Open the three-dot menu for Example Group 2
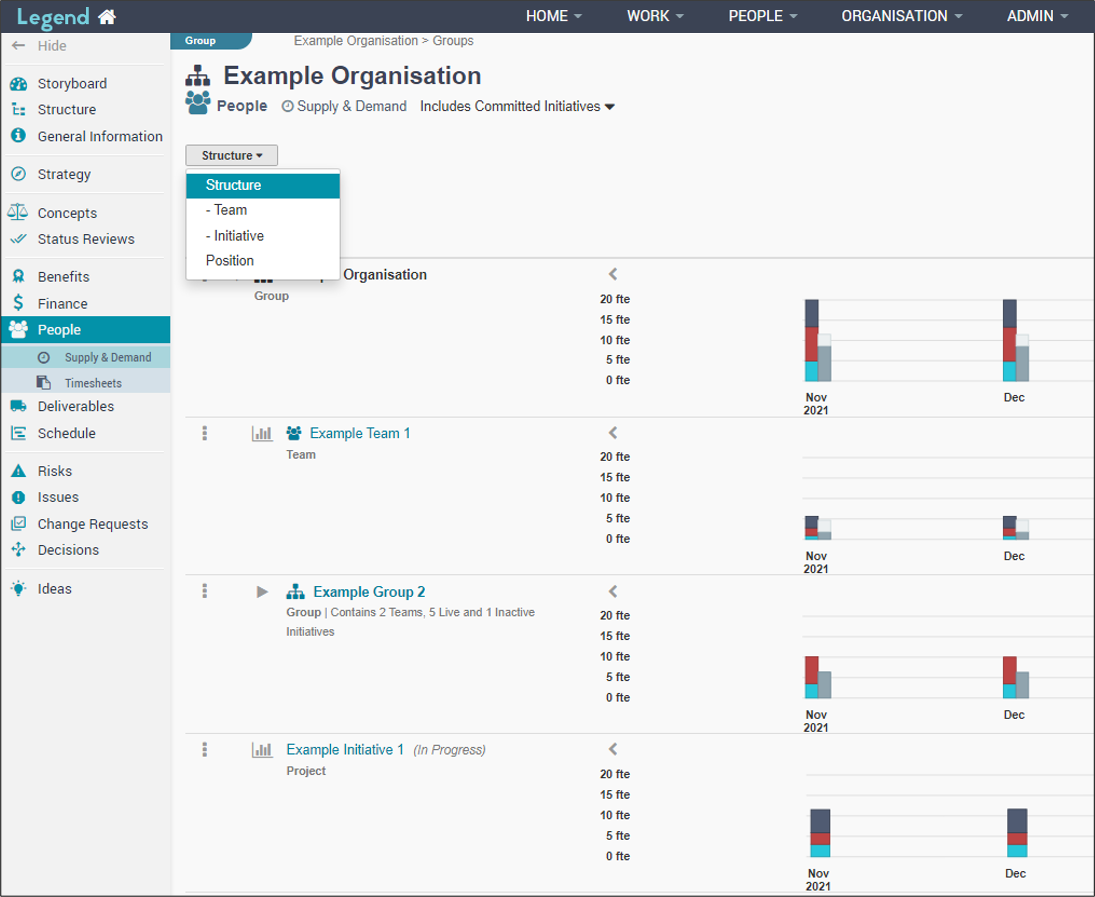This screenshot has width=1095, height=897. click(204, 591)
